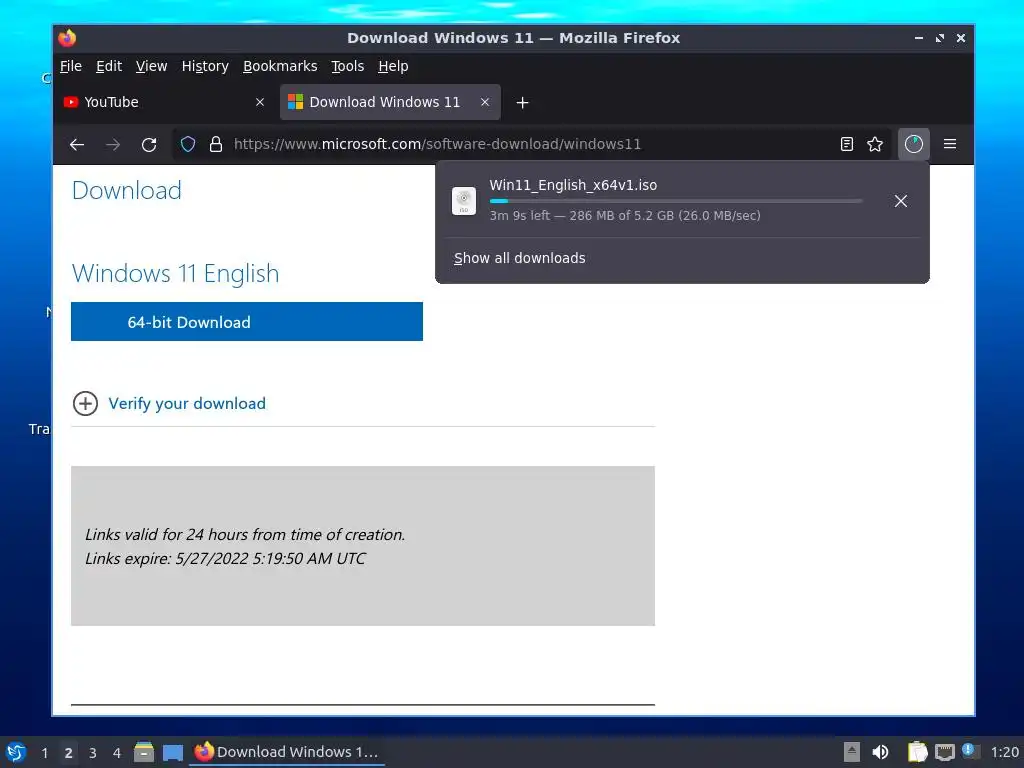
Task: Click Show all downloads
Action: click(520, 258)
